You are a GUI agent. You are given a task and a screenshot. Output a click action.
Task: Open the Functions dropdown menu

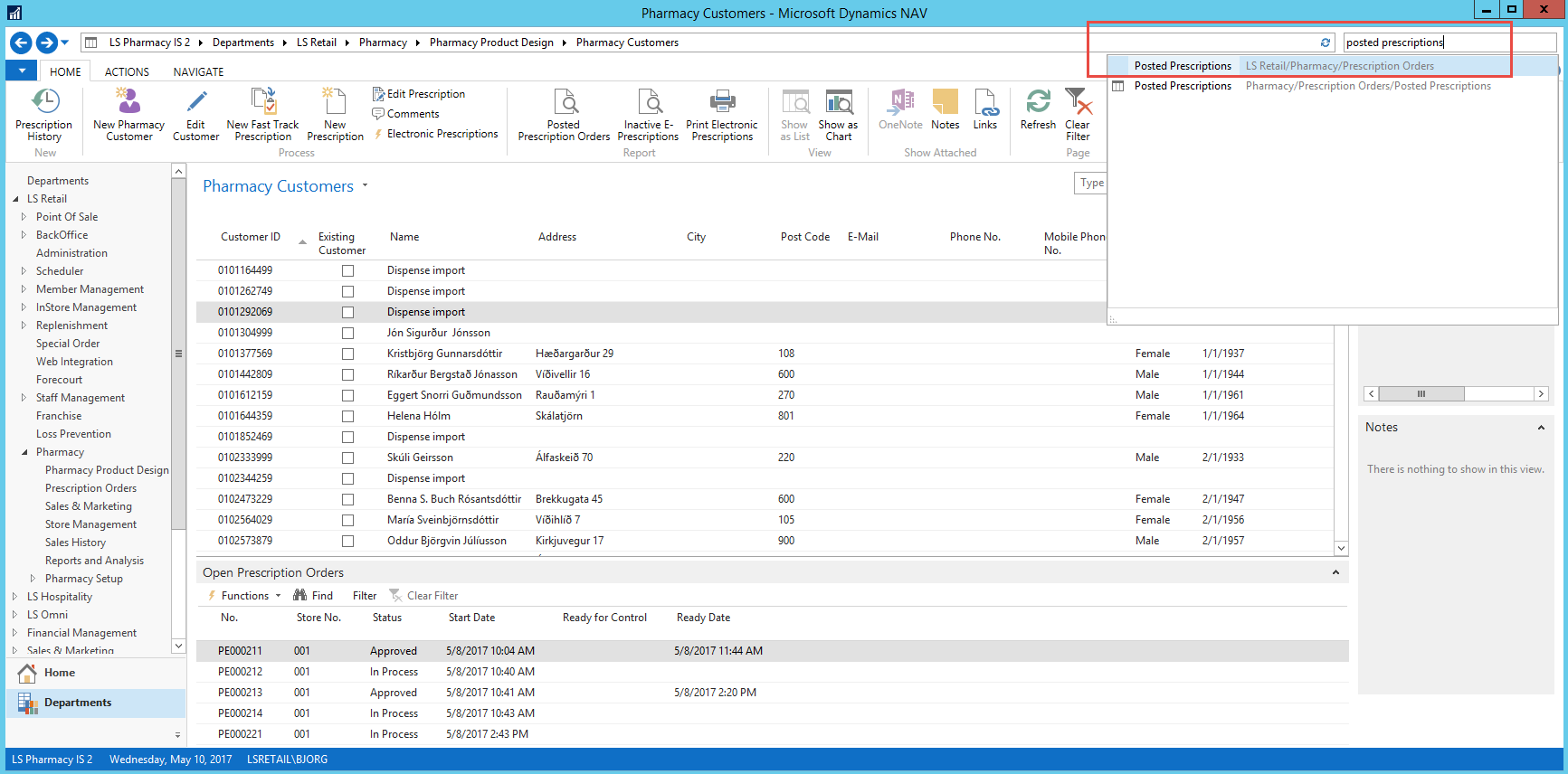245,596
